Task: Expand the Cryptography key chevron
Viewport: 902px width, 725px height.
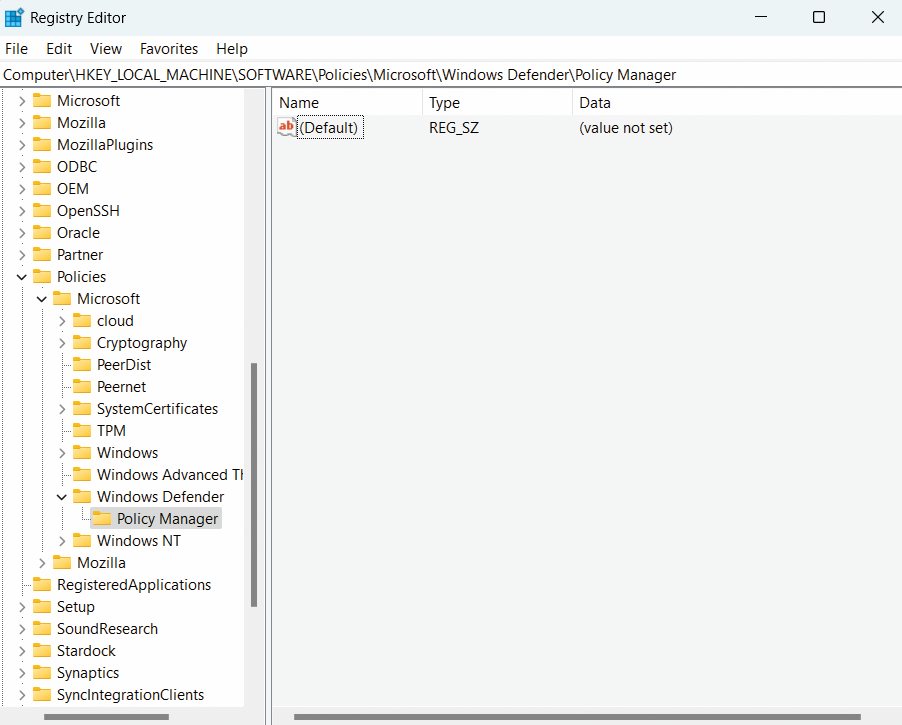Action: click(x=62, y=342)
